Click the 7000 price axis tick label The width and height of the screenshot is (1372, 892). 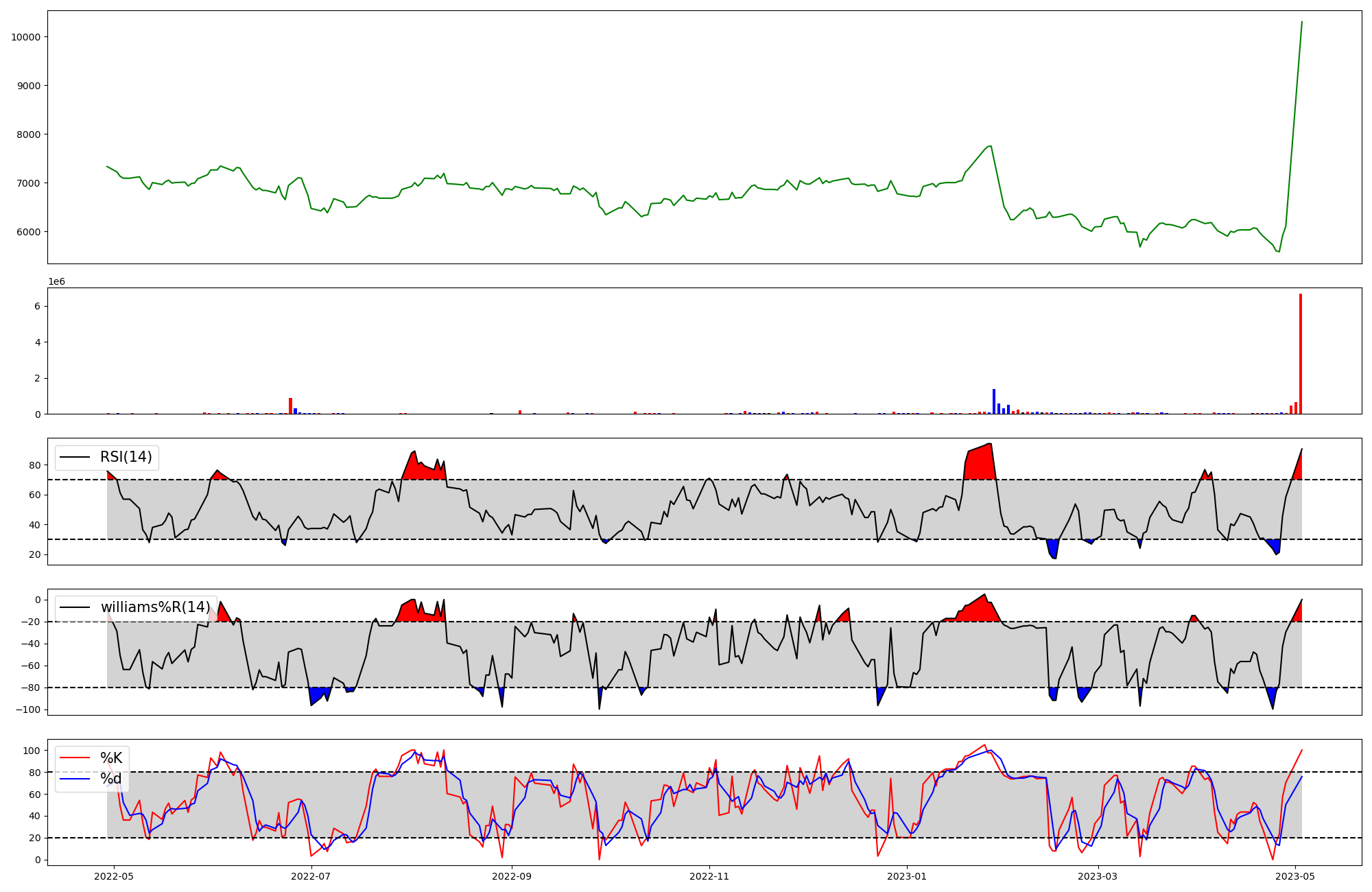29,183
